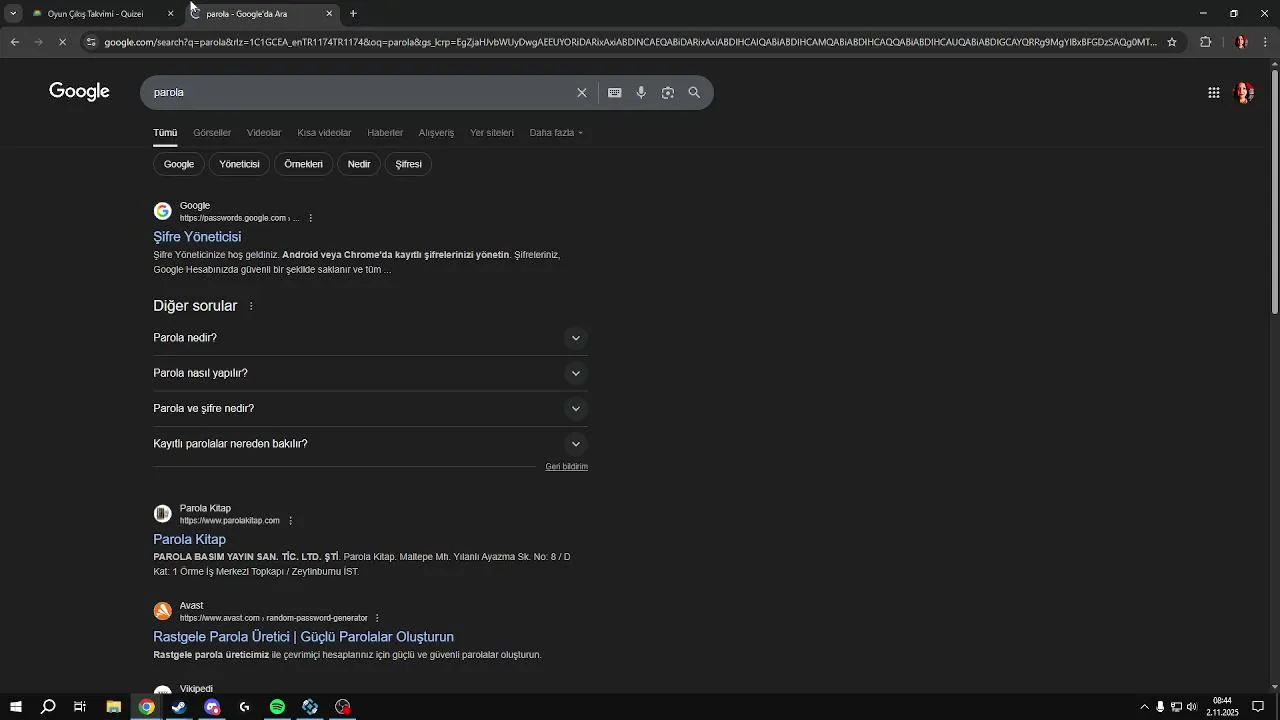Open OBS Studio from the taskbar
1280x720 pixels.
[x=343, y=707]
